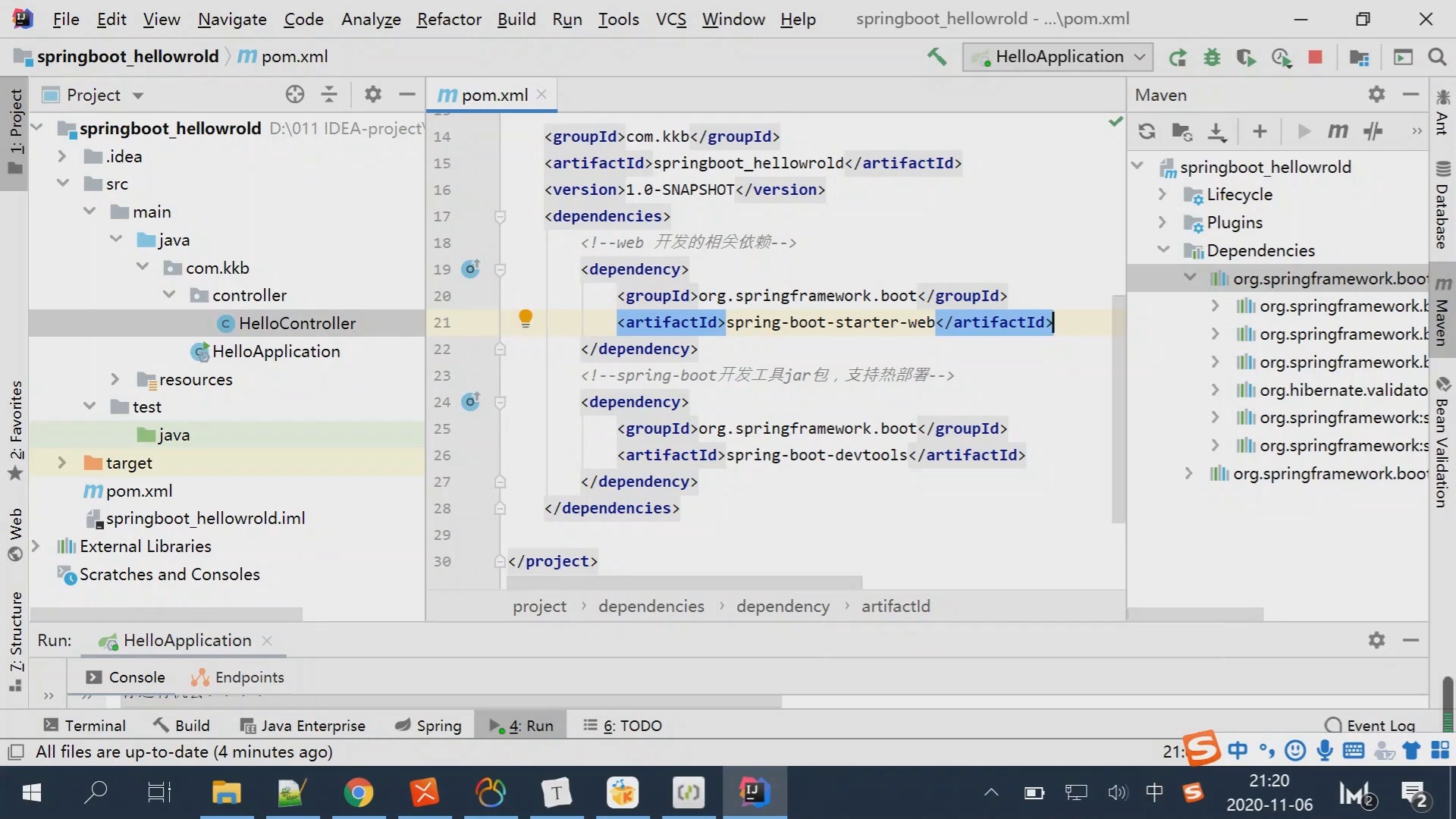
Task: Open the Build tool window
Action: coord(181,726)
